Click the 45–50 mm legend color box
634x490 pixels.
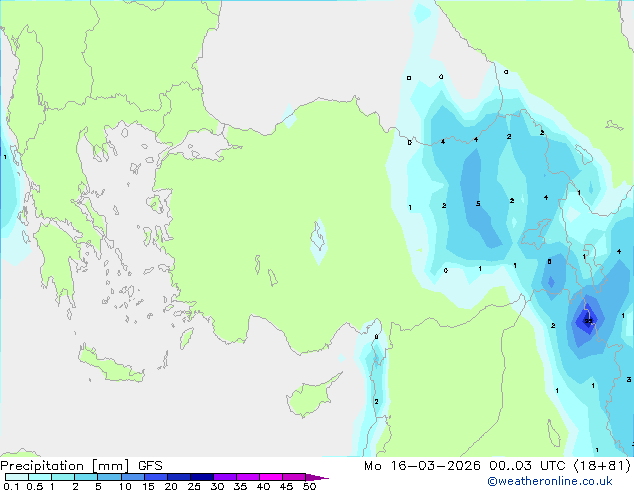[294, 477]
